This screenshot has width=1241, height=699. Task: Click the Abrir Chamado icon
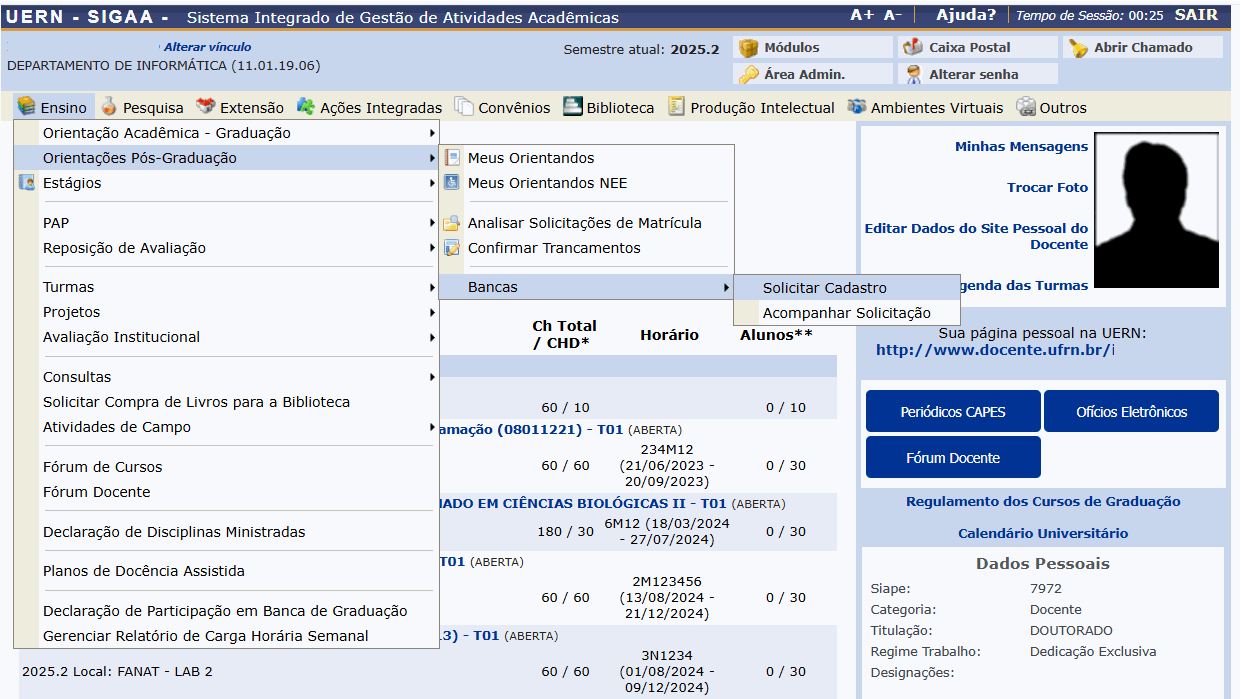coord(1077,48)
